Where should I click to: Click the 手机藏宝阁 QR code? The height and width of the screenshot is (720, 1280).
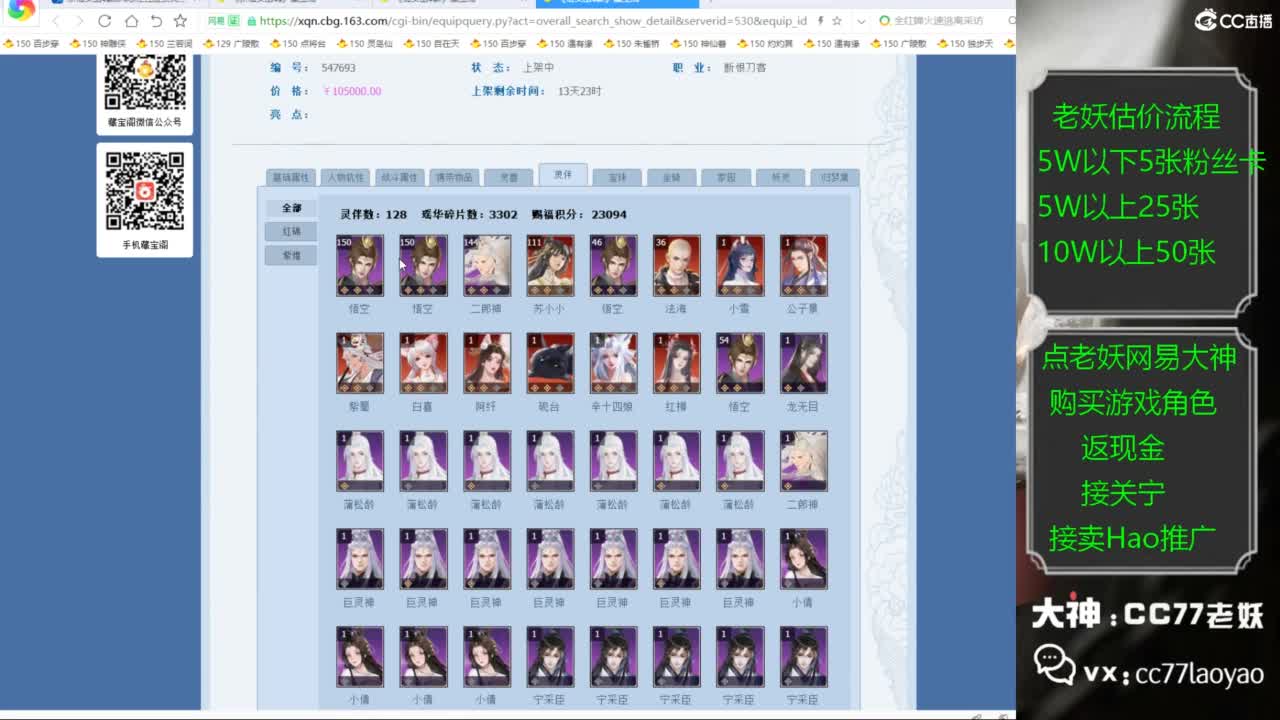(x=145, y=190)
